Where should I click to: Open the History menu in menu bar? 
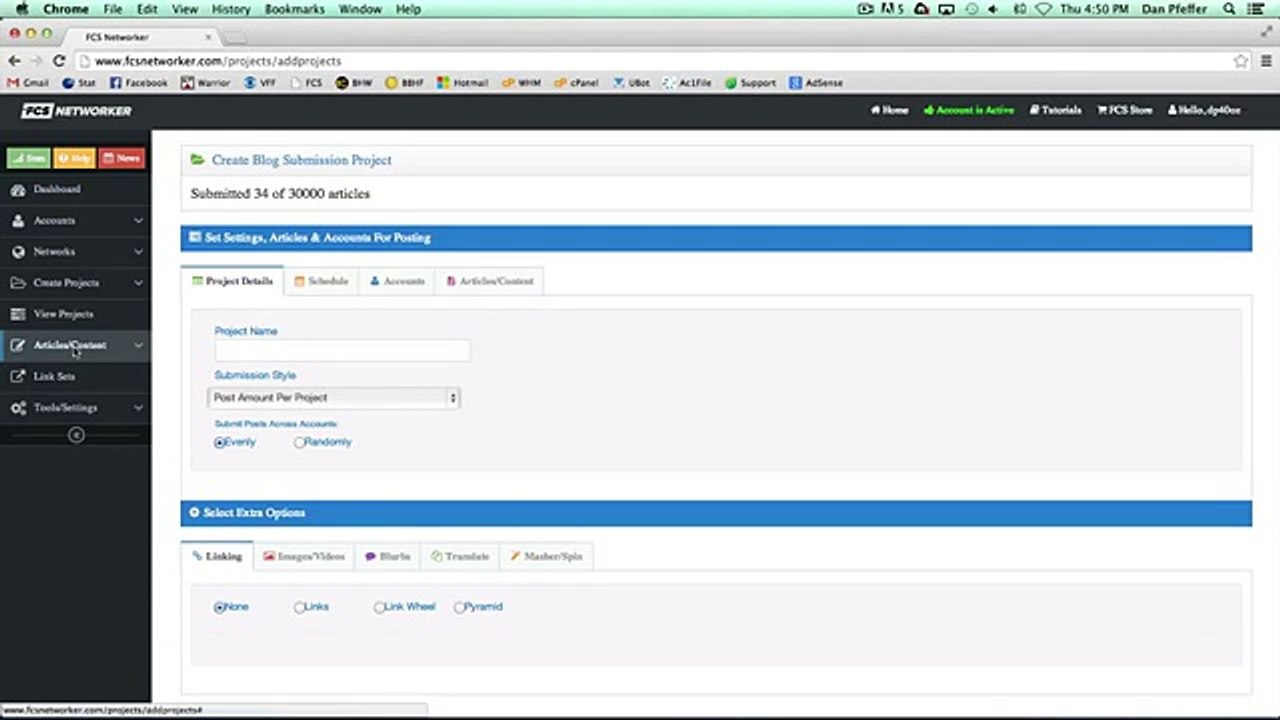(x=231, y=9)
